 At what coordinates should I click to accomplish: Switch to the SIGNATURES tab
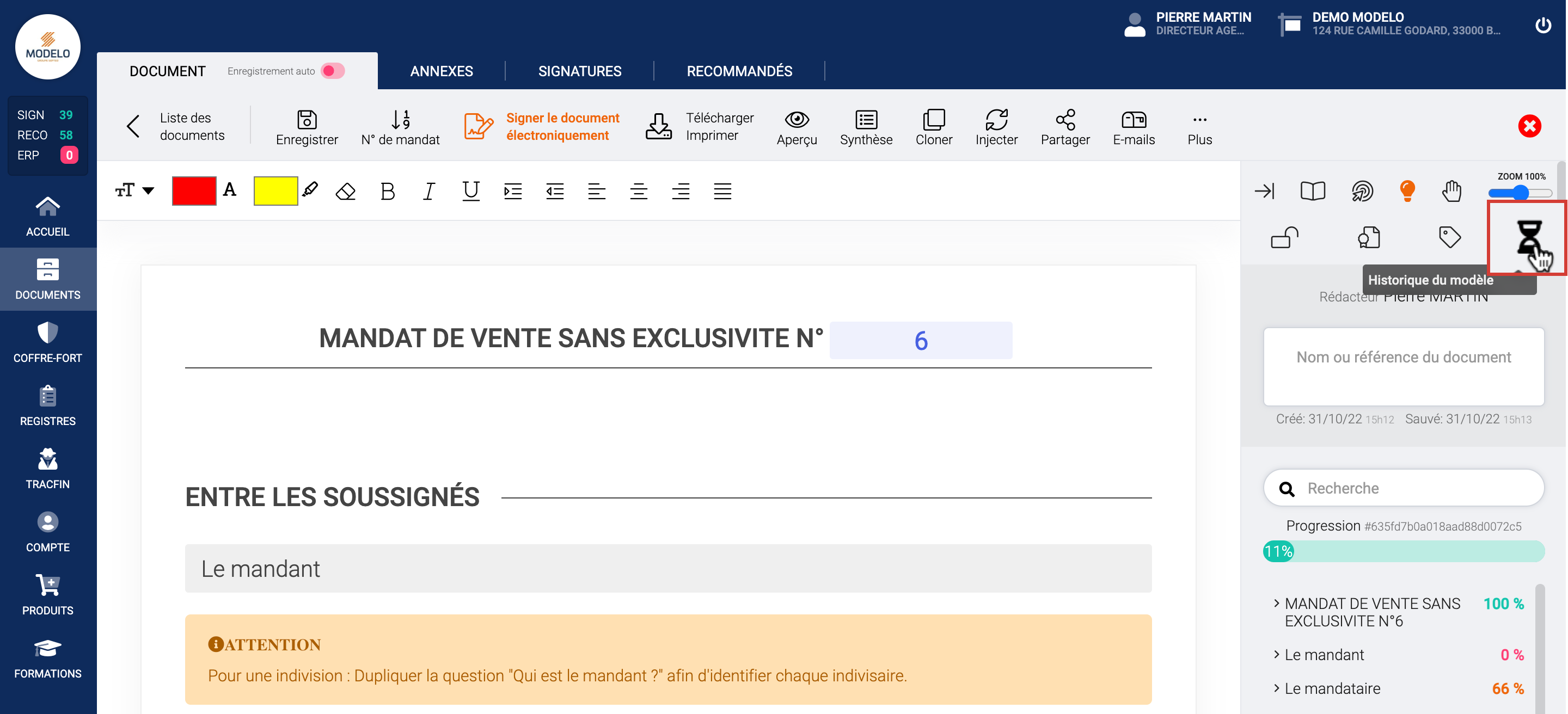(579, 71)
